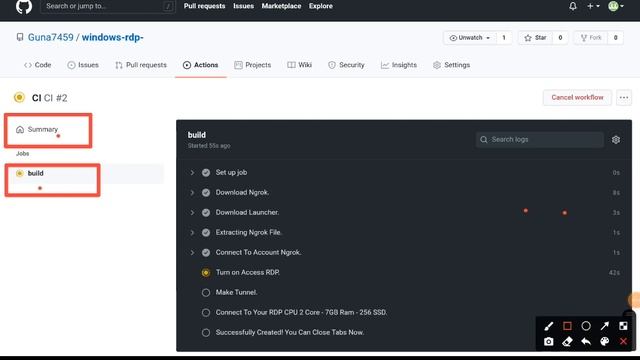The height and width of the screenshot is (360, 640).
Task: Focus the Search or jump to field
Action: (108, 6)
